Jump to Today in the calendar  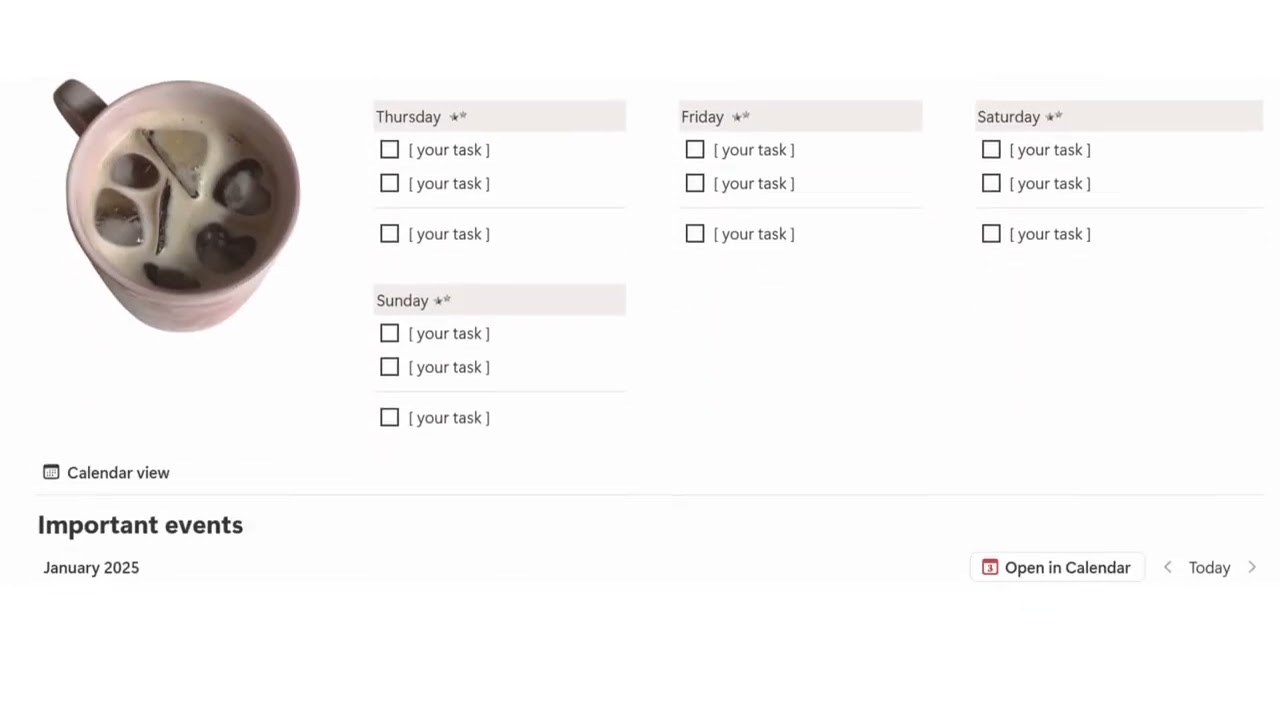[x=1209, y=567]
